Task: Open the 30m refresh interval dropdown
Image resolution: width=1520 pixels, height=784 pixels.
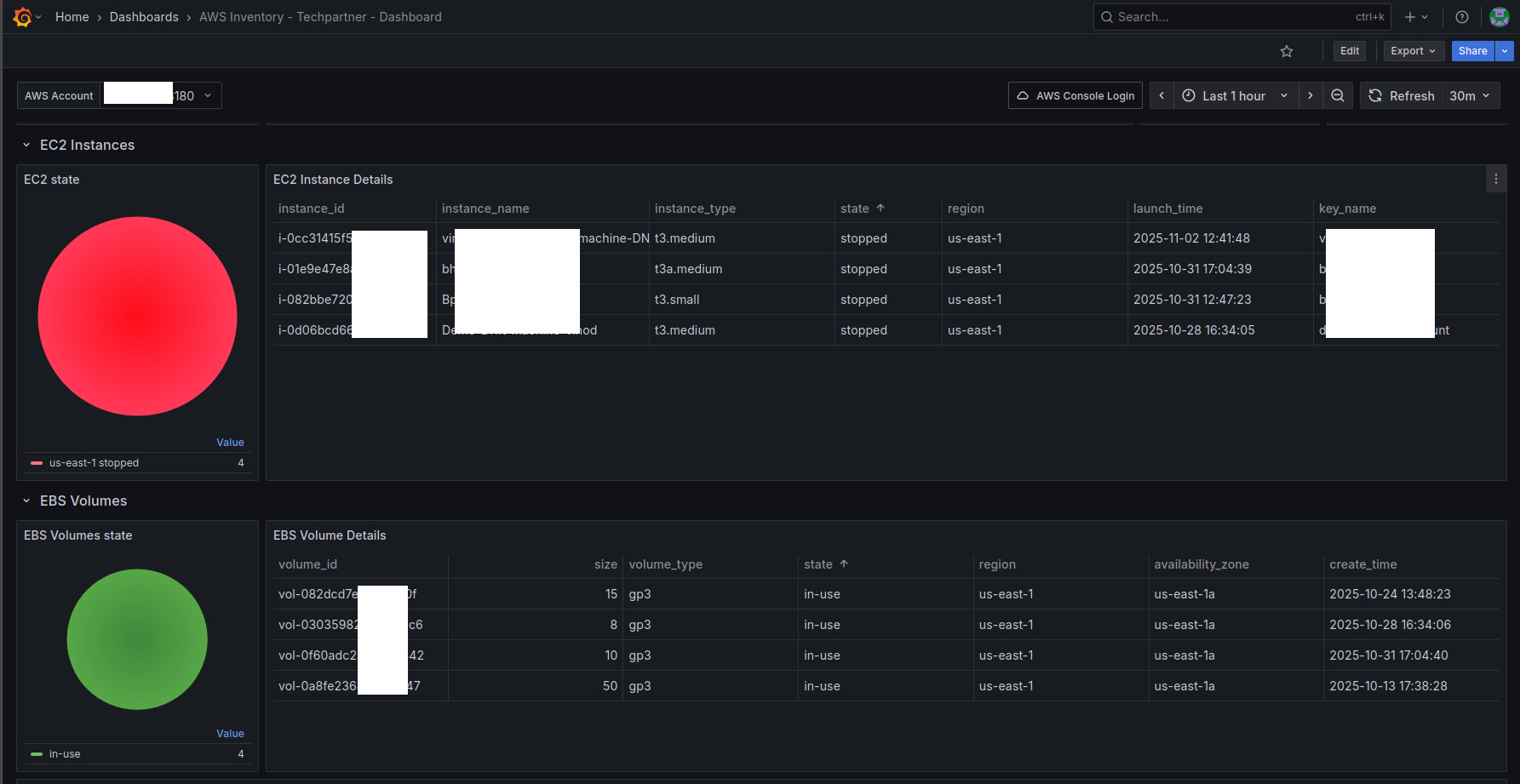Action: 1471,95
